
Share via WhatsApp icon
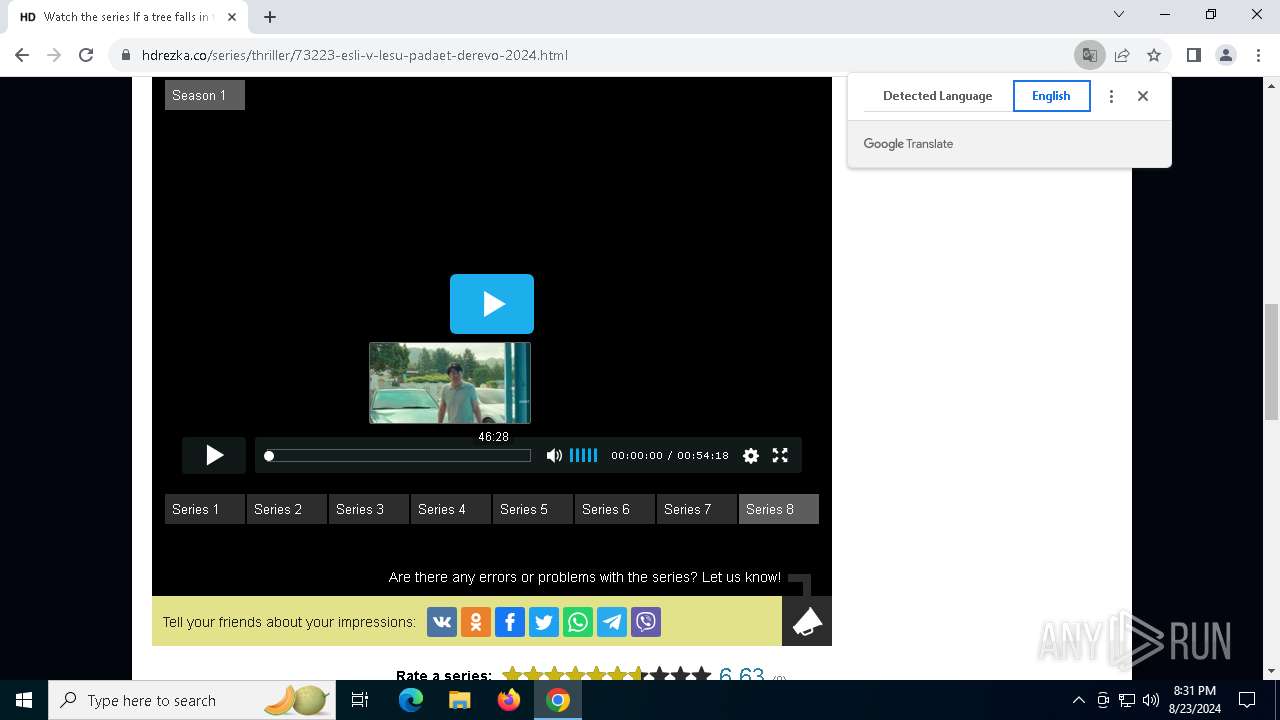point(578,622)
